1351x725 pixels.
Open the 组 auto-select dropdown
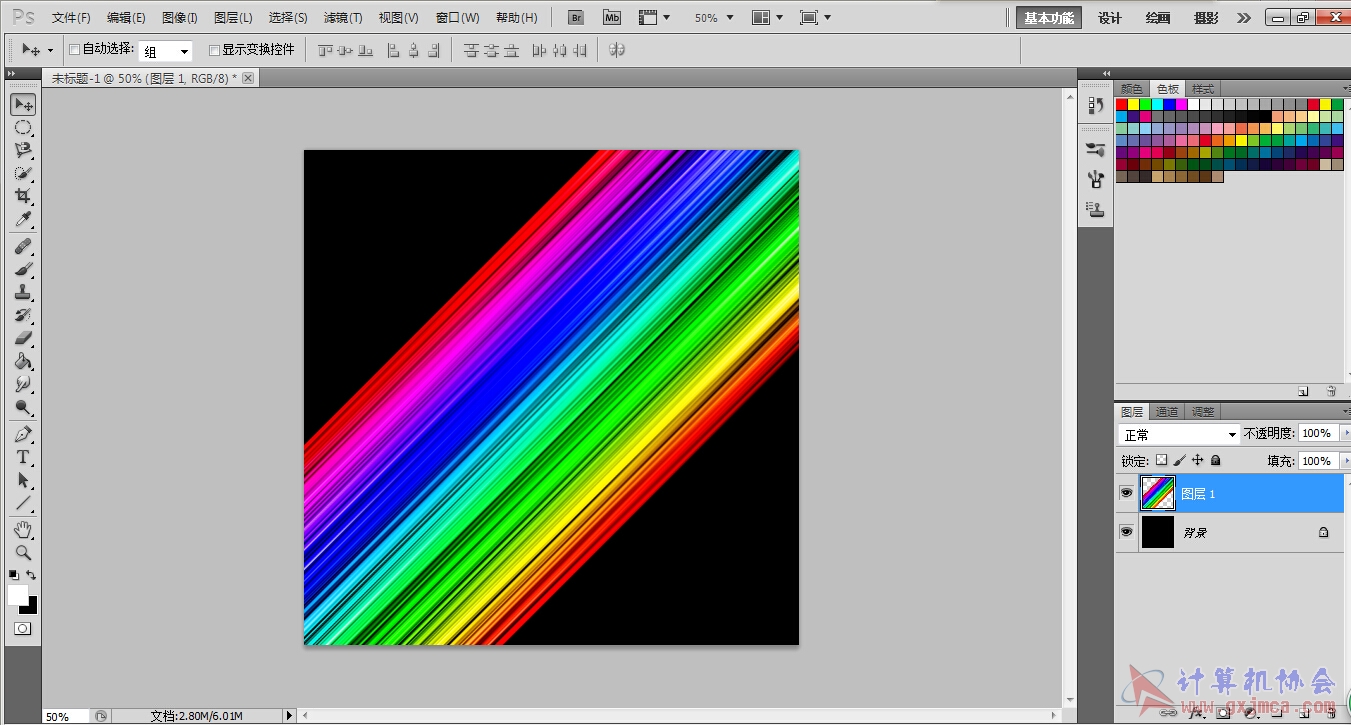tap(165, 51)
